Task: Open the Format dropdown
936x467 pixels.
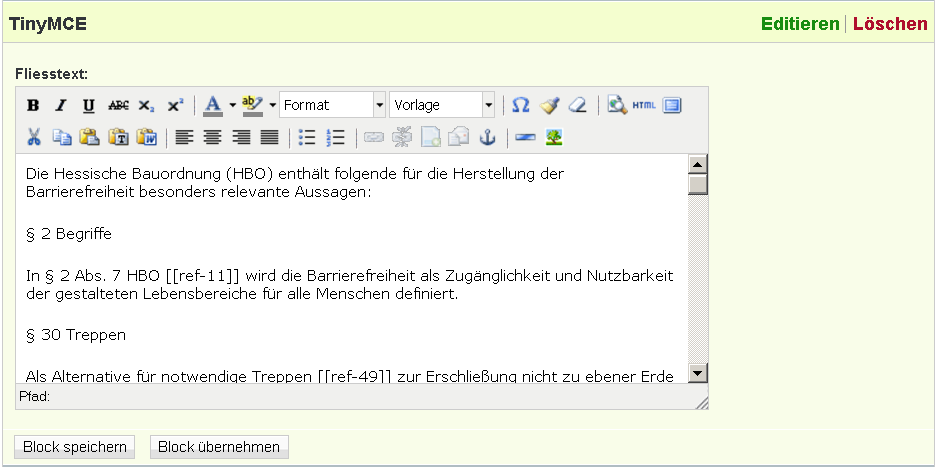Action: click(x=332, y=105)
